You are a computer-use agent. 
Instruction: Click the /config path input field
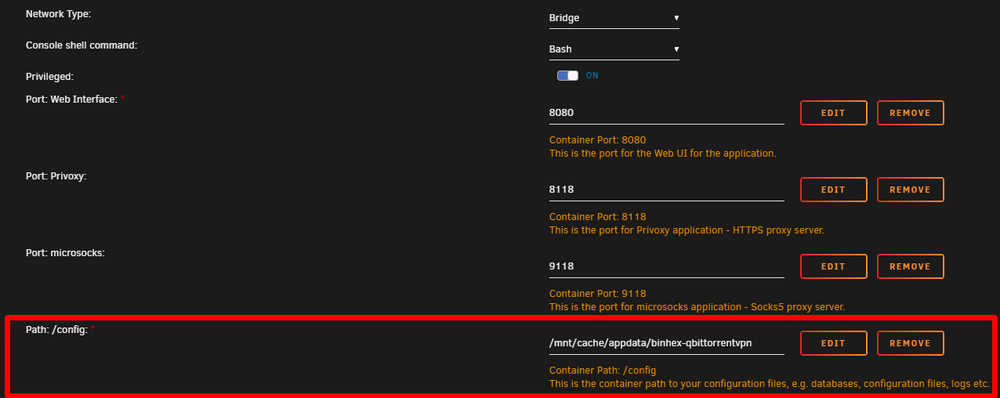[x=666, y=343]
